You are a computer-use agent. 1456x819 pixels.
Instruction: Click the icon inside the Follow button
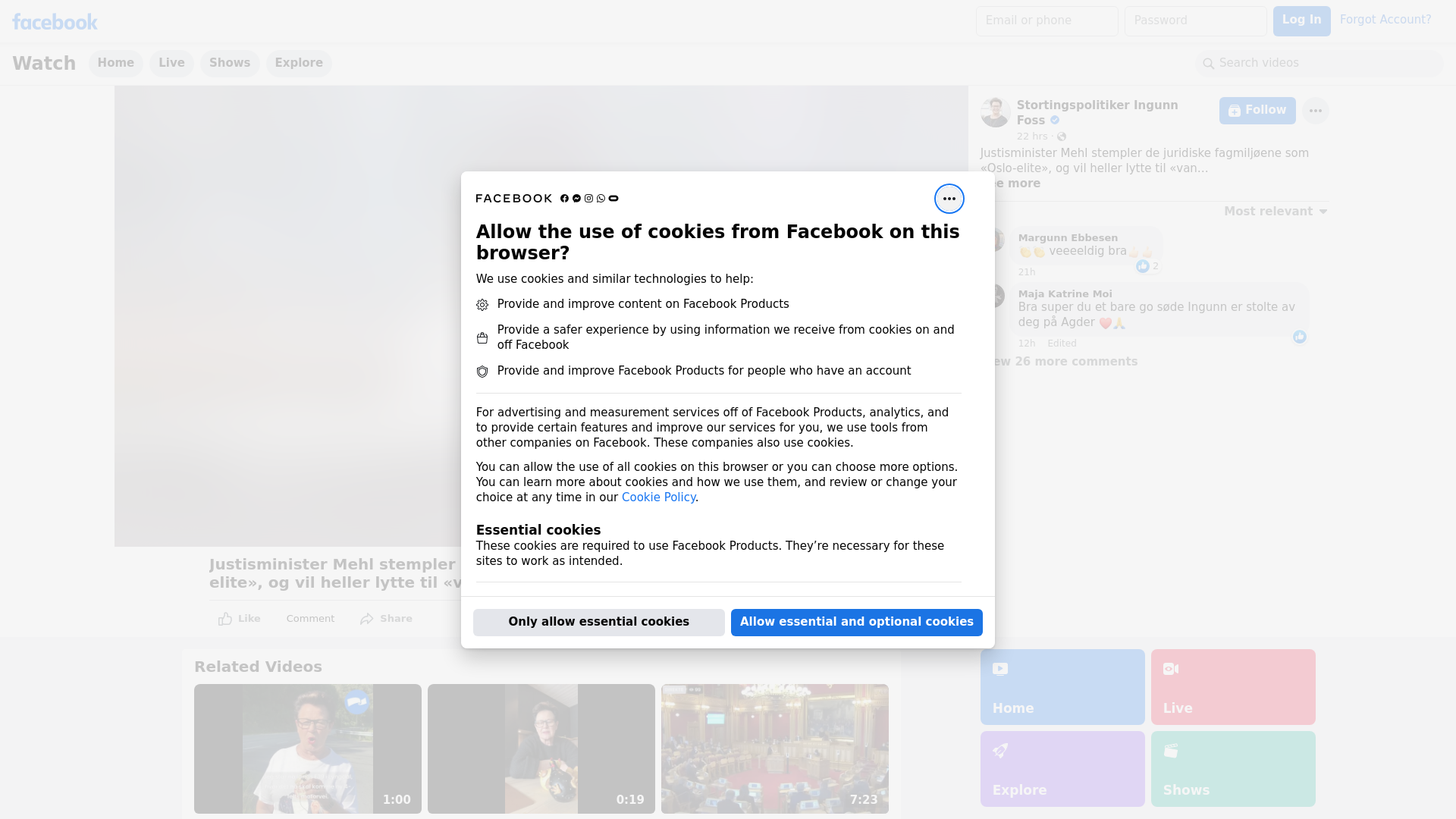1235,111
